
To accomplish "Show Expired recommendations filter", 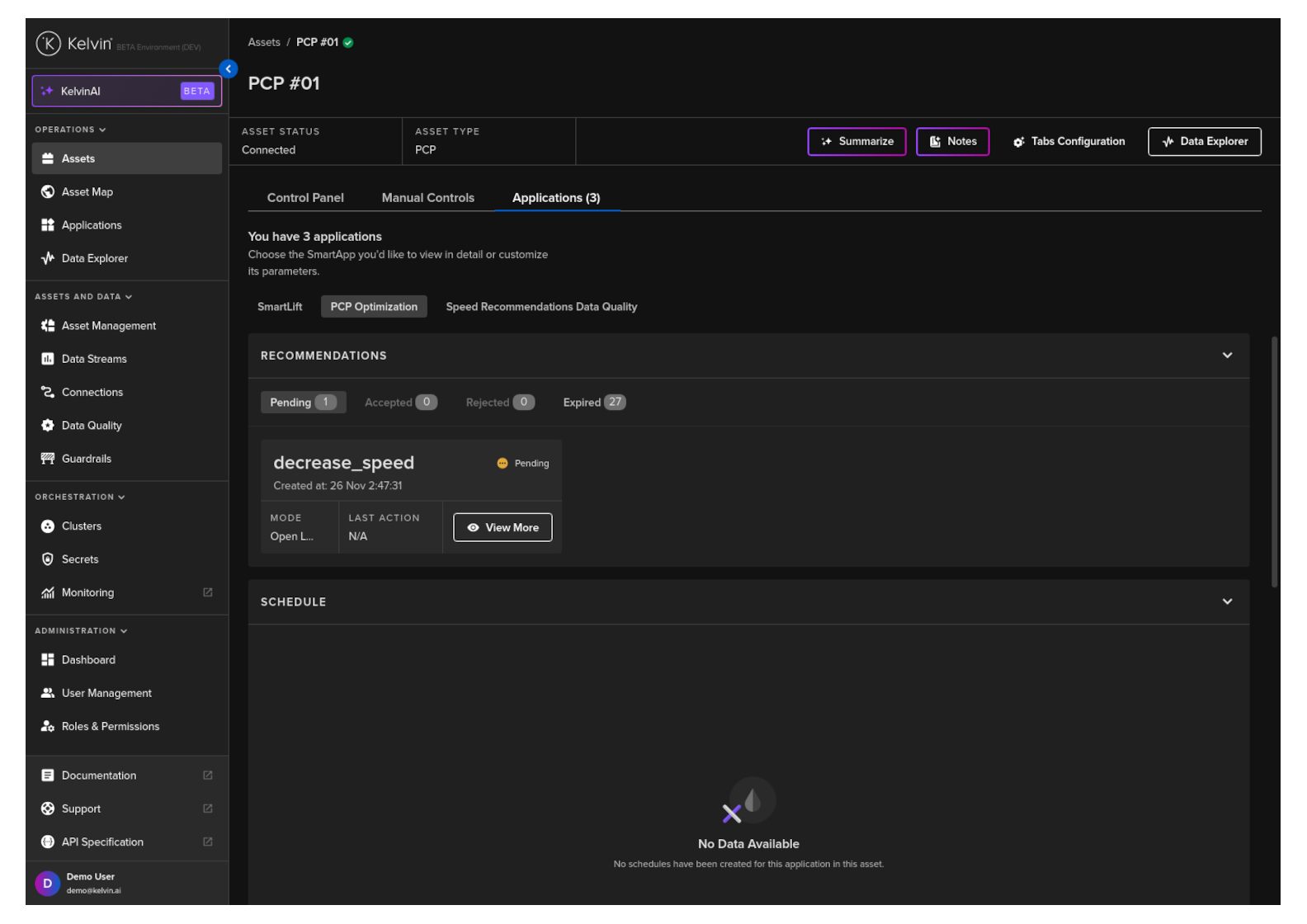I will click(593, 403).
